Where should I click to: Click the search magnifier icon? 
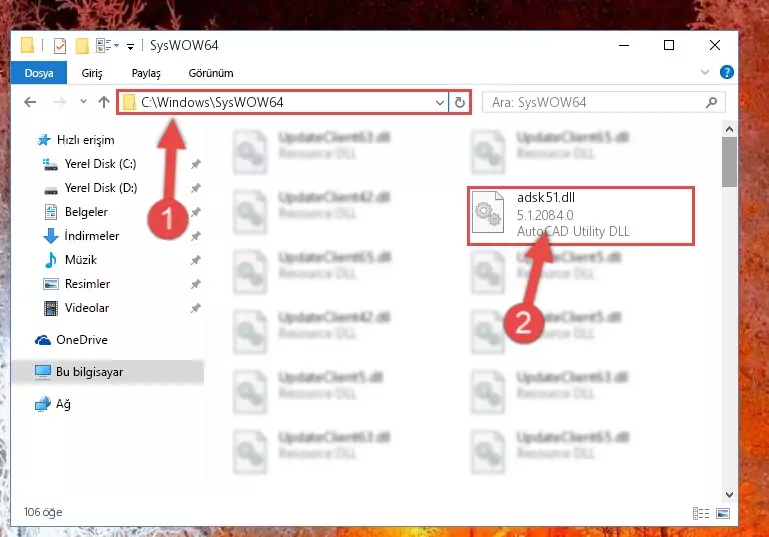click(x=712, y=102)
